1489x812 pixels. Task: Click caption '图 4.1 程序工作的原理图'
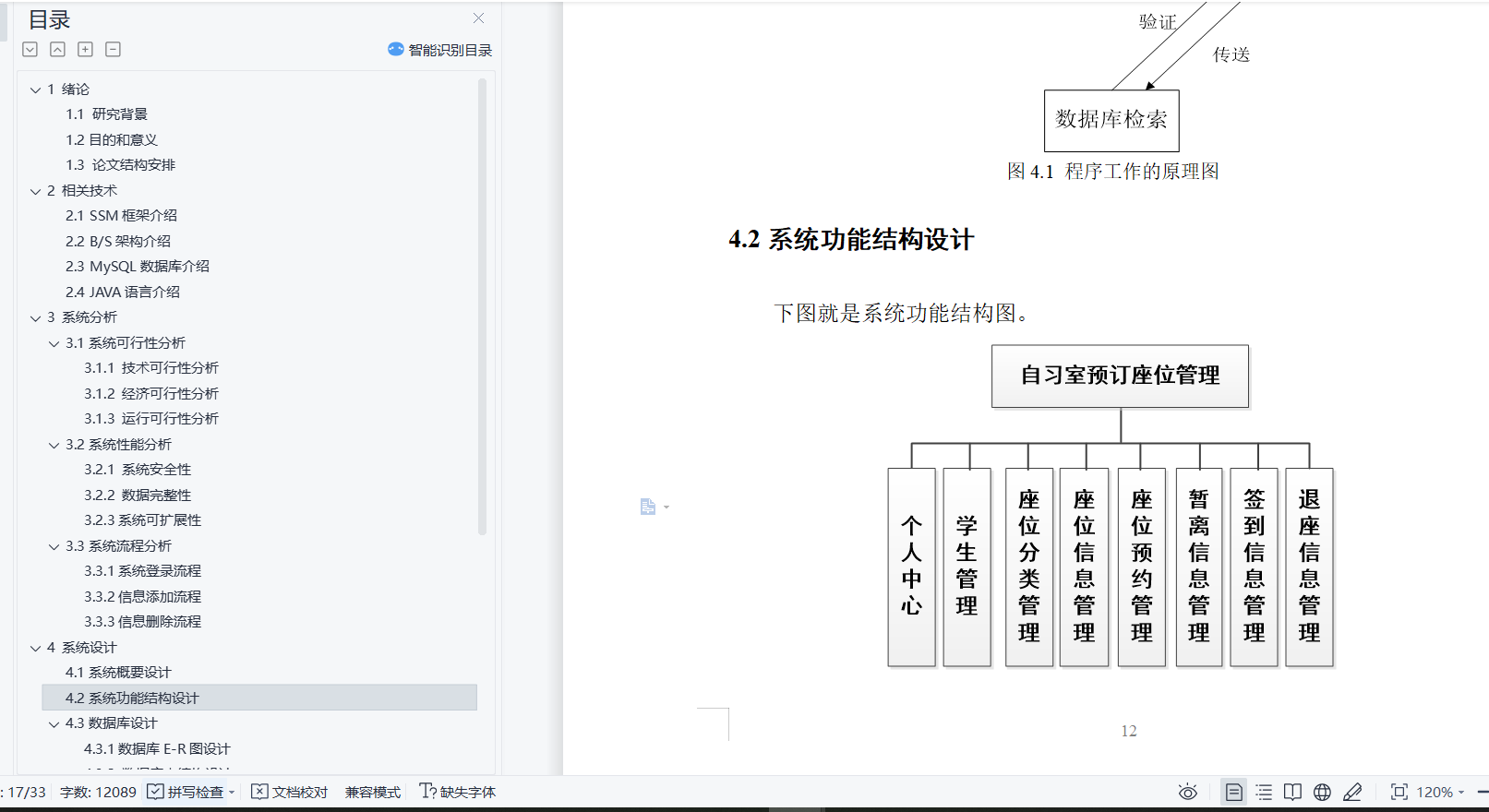[1113, 172]
